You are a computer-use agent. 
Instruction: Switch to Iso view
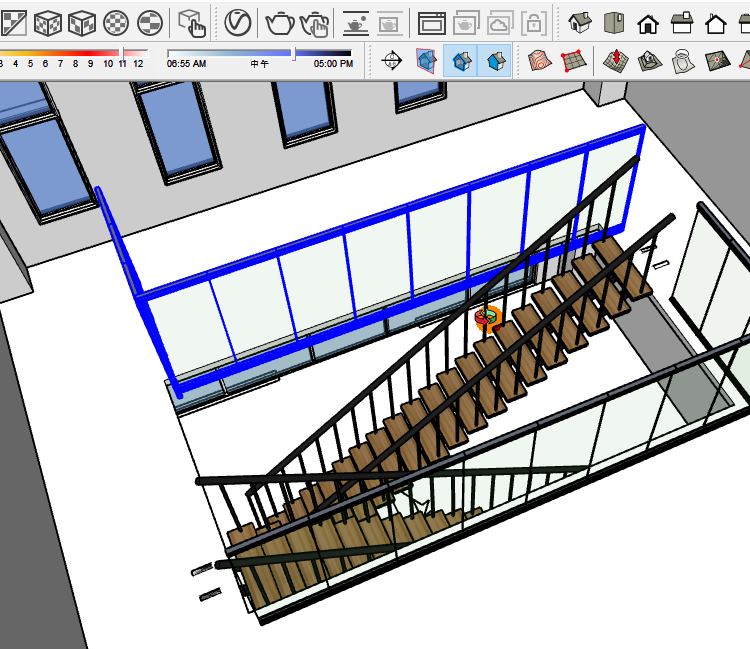tap(580, 22)
